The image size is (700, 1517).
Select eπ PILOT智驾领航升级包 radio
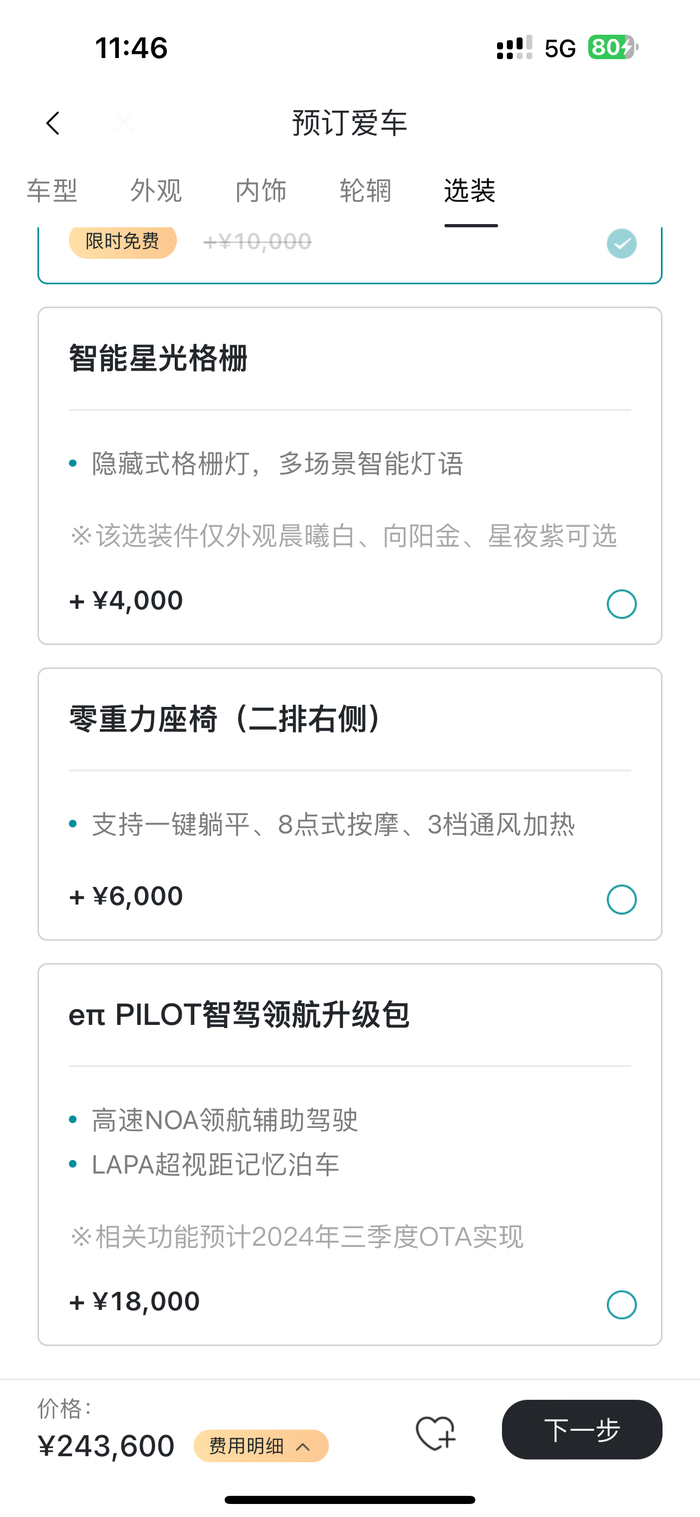(621, 1304)
